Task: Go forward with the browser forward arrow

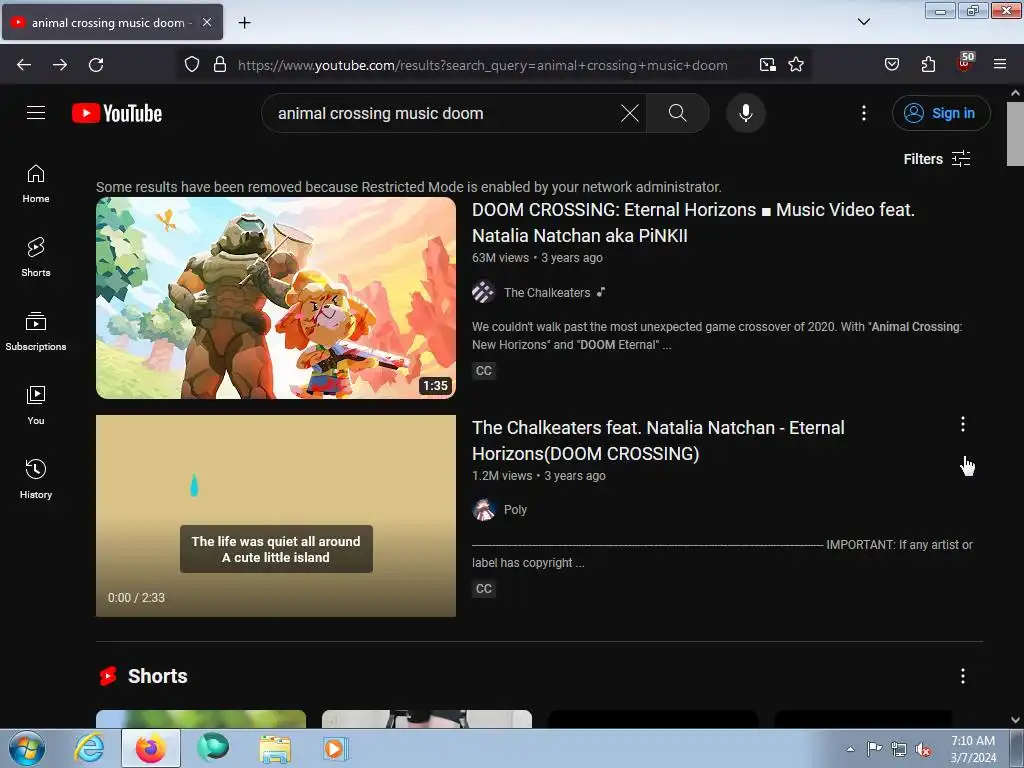Action: pos(60,65)
